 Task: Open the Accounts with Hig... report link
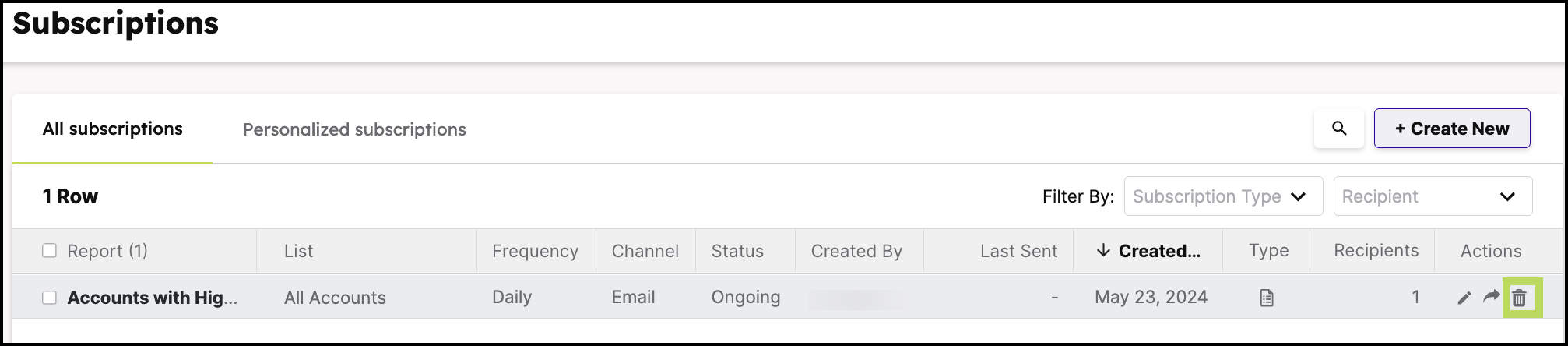152,297
